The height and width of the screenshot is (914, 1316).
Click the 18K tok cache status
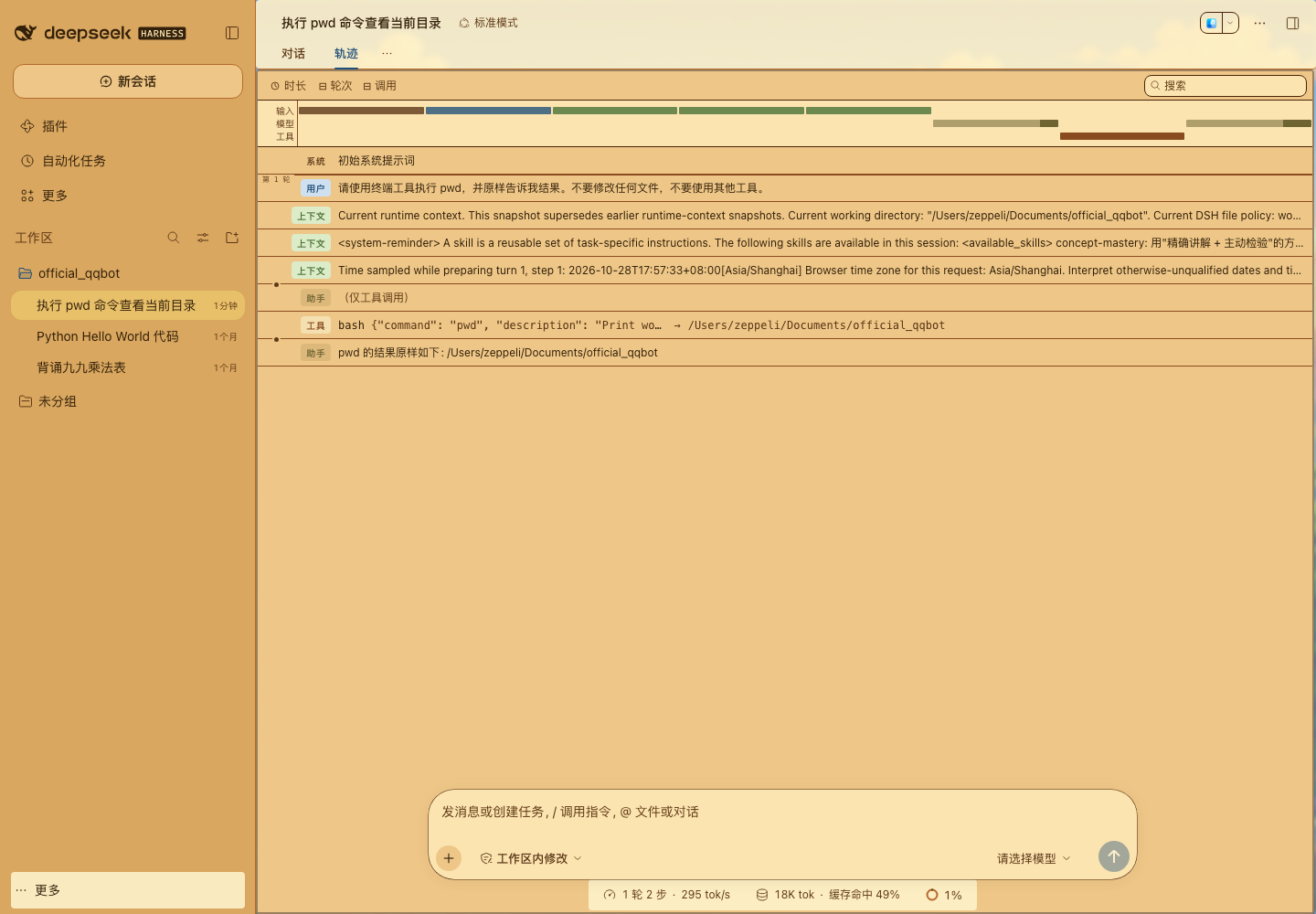click(x=828, y=895)
